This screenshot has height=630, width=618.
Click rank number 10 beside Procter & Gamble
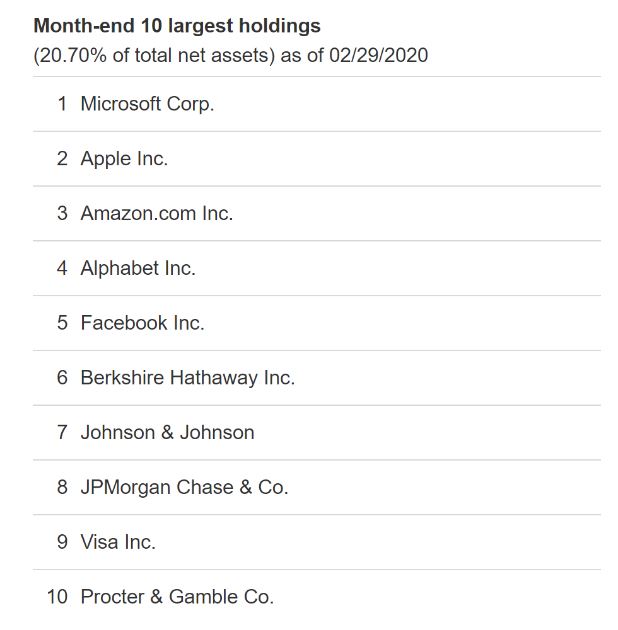pos(57,597)
